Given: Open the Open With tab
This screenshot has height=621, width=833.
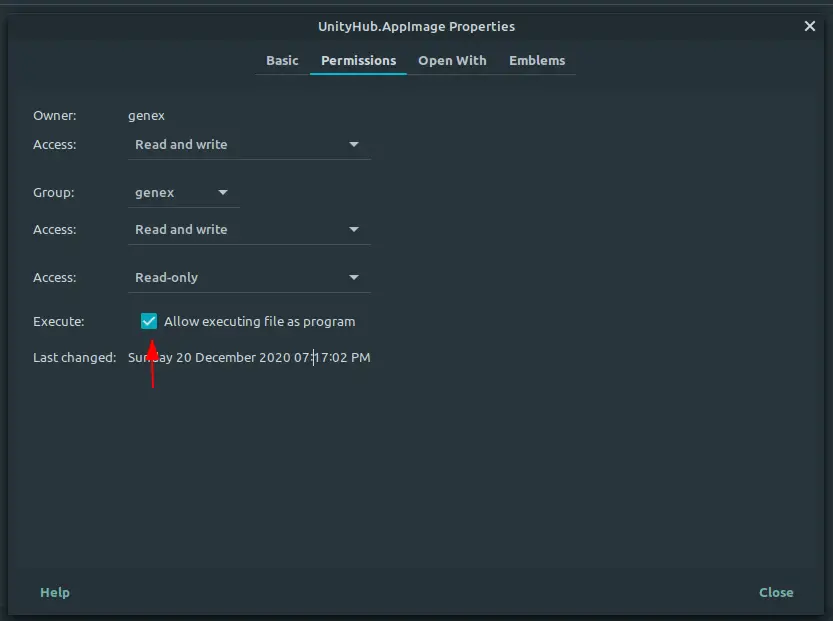Looking at the screenshot, I should pyautogui.click(x=452, y=61).
